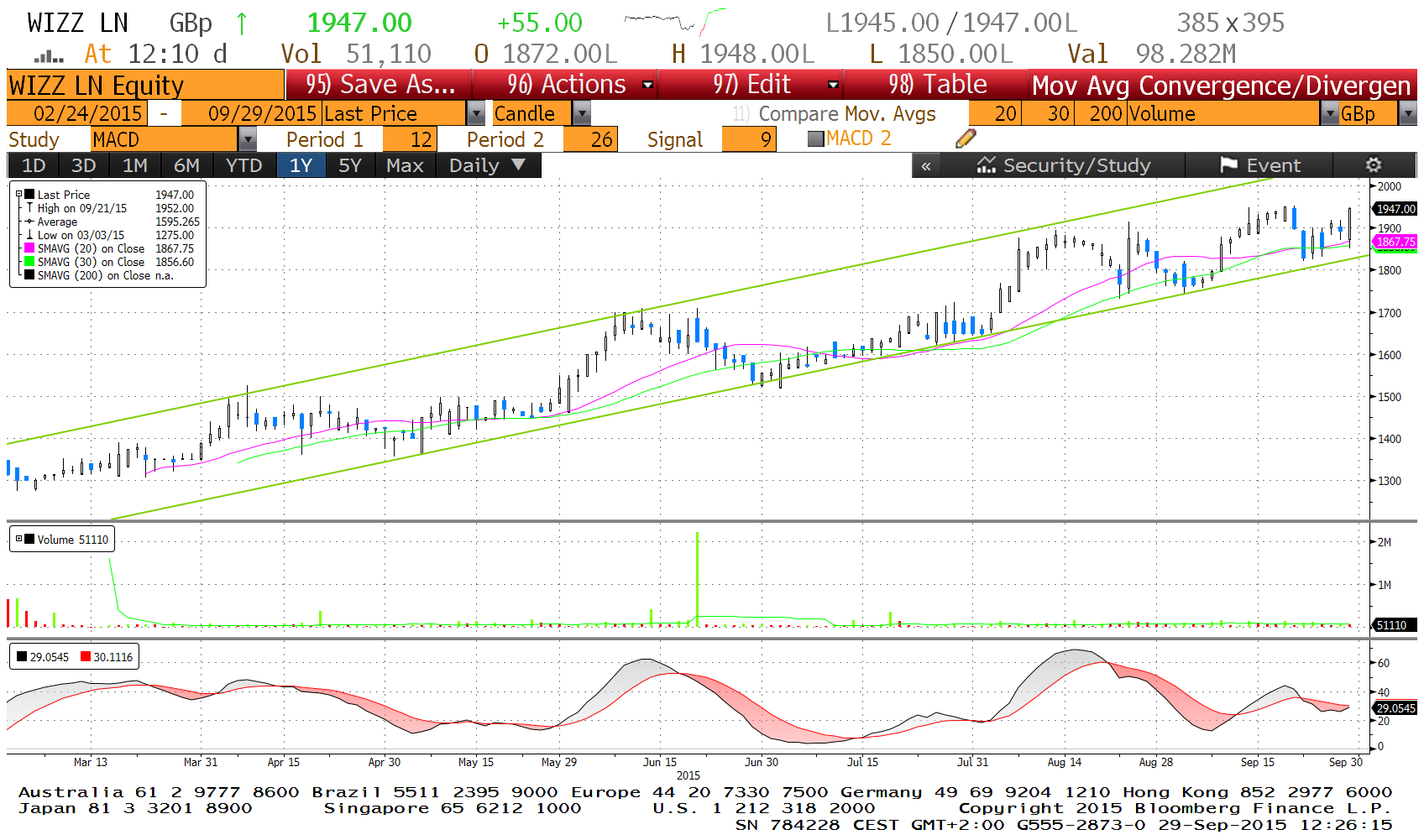Open chart settings gear icon

tap(1373, 165)
